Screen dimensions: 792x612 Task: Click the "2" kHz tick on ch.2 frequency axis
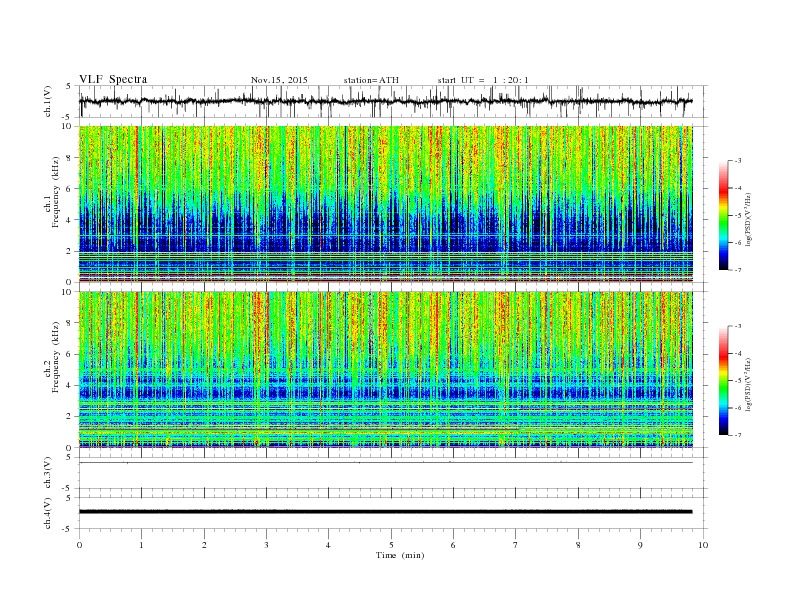tap(70, 417)
